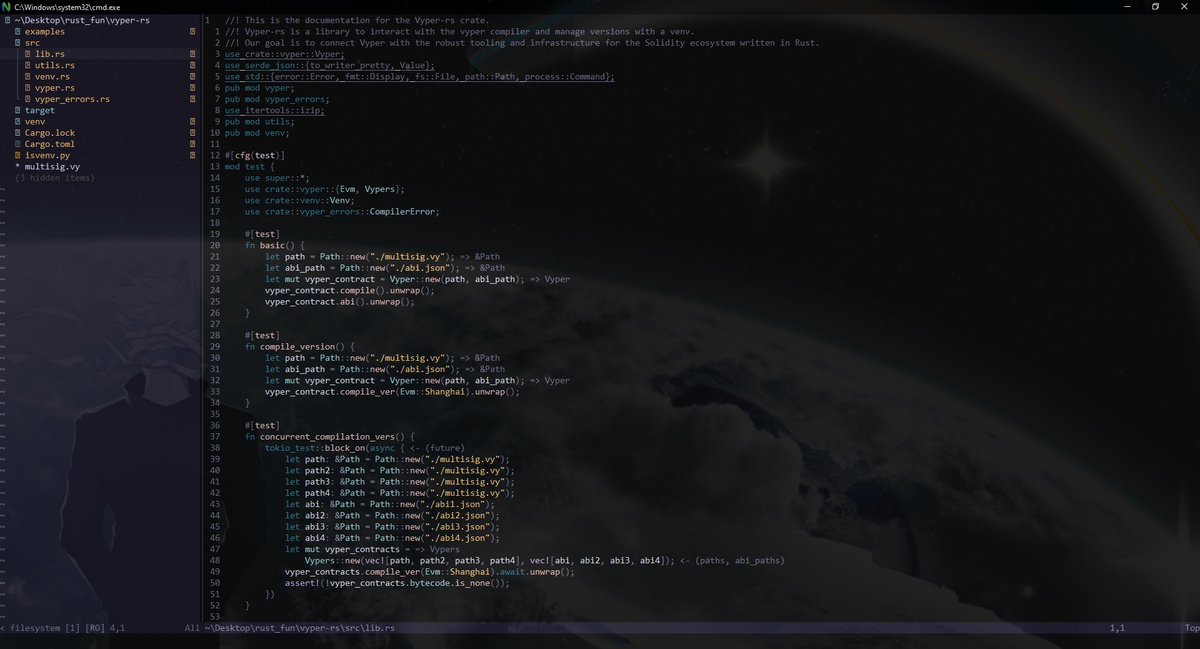The image size is (1200, 649).
Task: Expand the target folder via its folder icon
Action: [18, 110]
